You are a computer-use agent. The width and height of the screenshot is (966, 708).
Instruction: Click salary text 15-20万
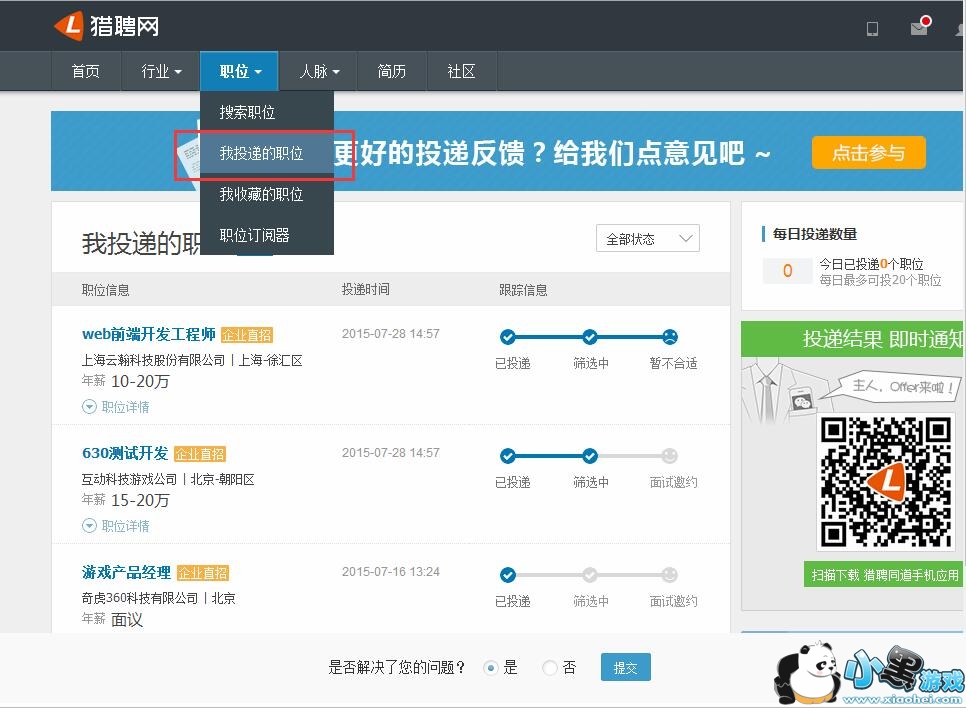point(140,500)
